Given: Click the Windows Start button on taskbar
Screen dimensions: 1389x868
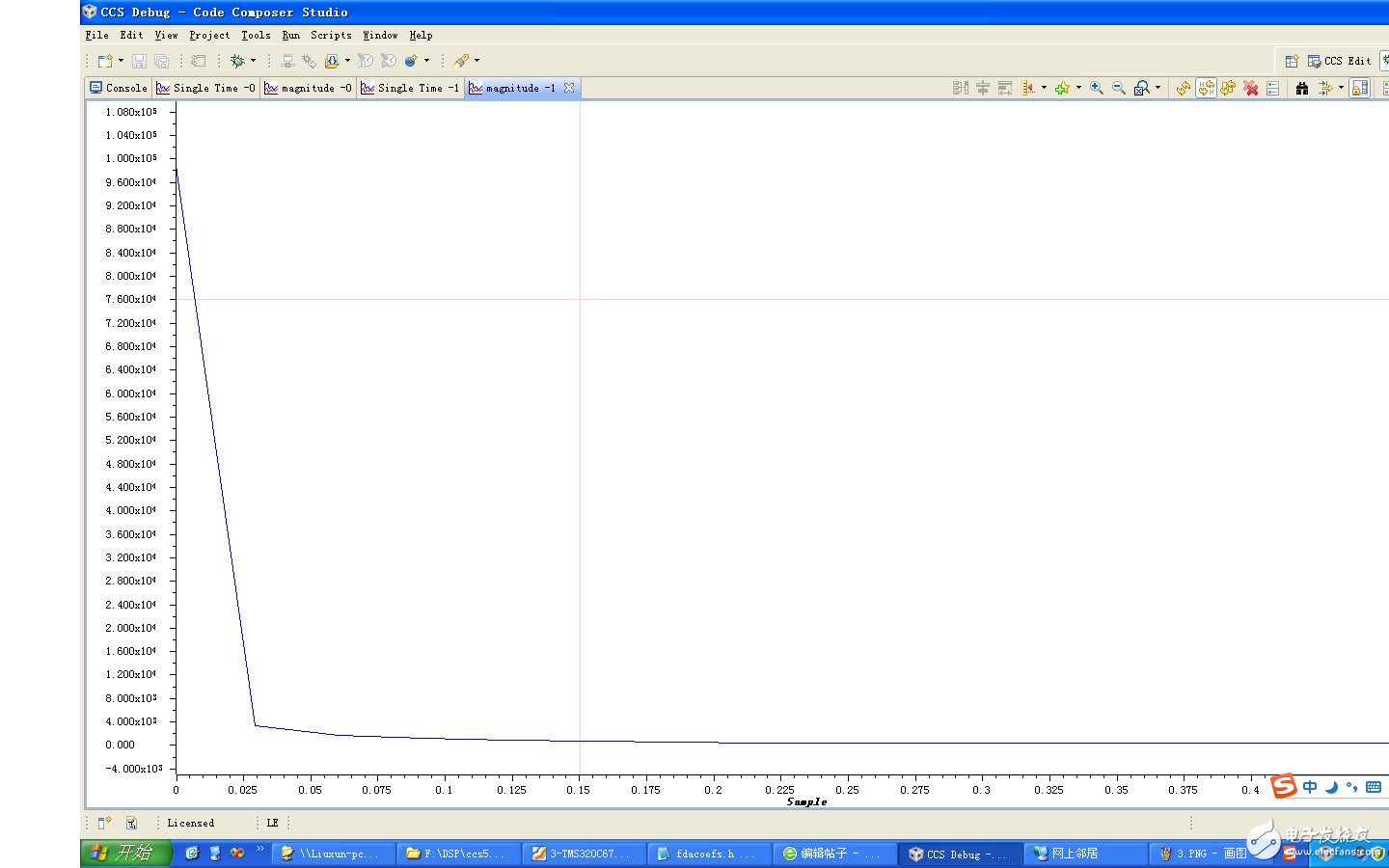Looking at the screenshot, I should [x=125, y=854].
